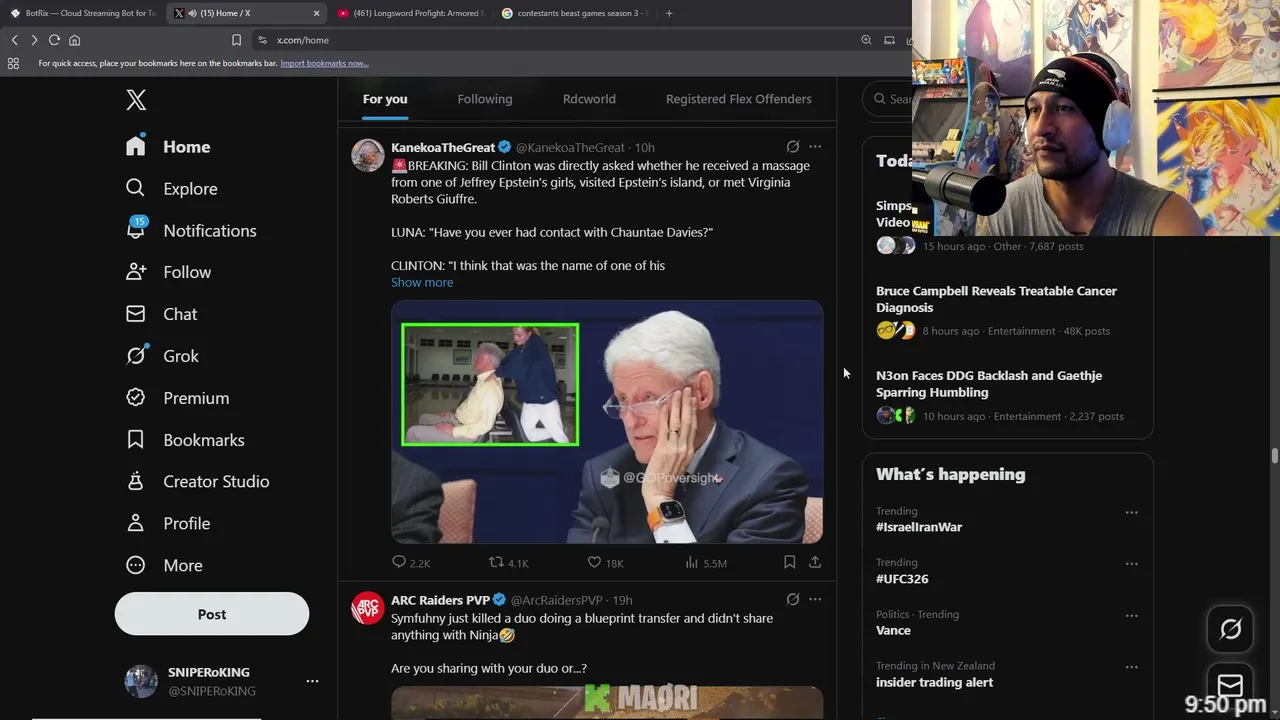Viewport: 1280px width, 720px height.
Task: Switch to the For you tab
Action: (x=385, y=99)
